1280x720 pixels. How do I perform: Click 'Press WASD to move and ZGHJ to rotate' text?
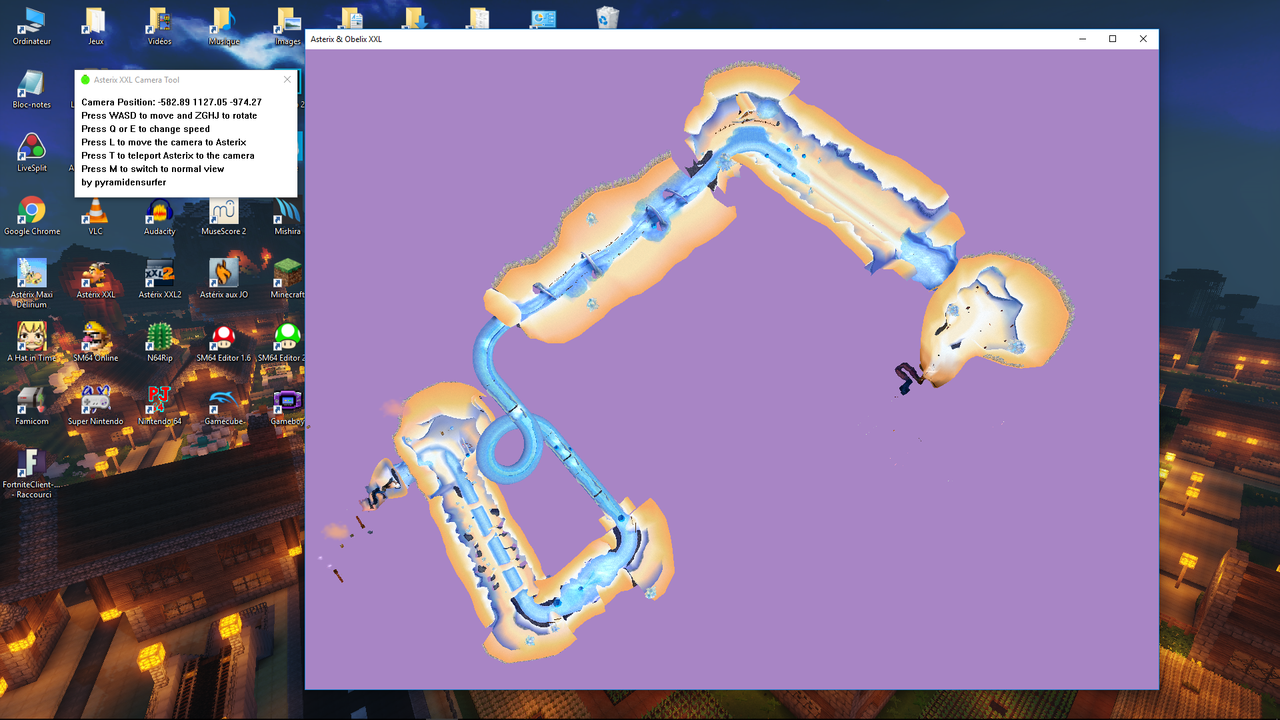(x=169, y=116)
